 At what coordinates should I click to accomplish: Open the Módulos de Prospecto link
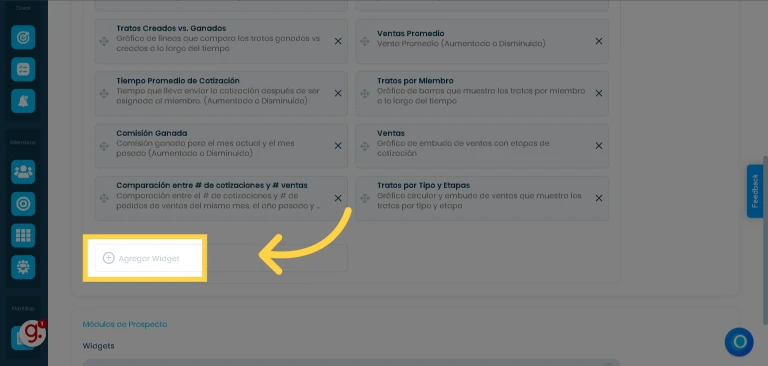125,324
